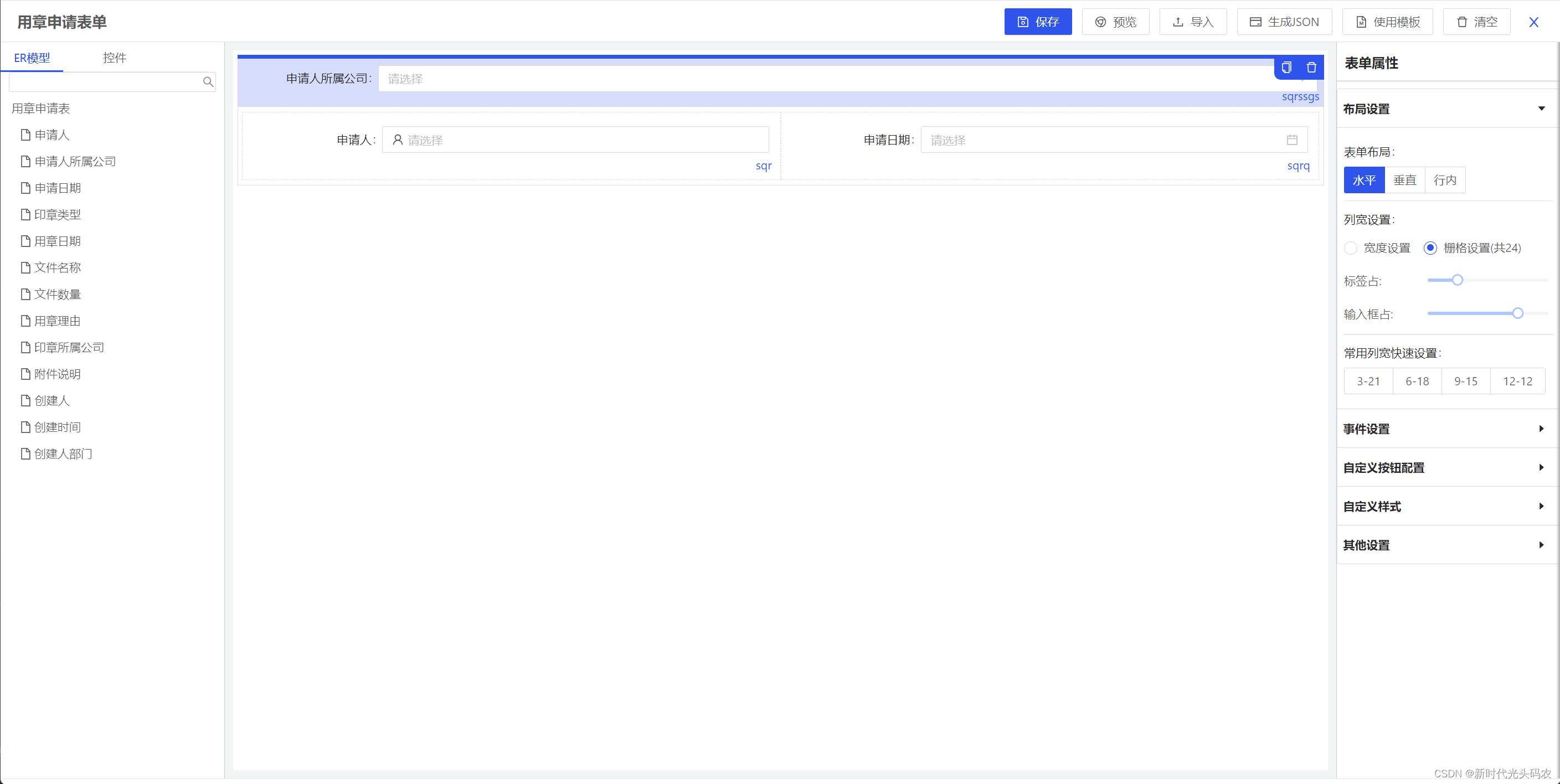Click calendar icon in 申请日期 field
The image size is (1560, 784).
[x=1292, y=140]
